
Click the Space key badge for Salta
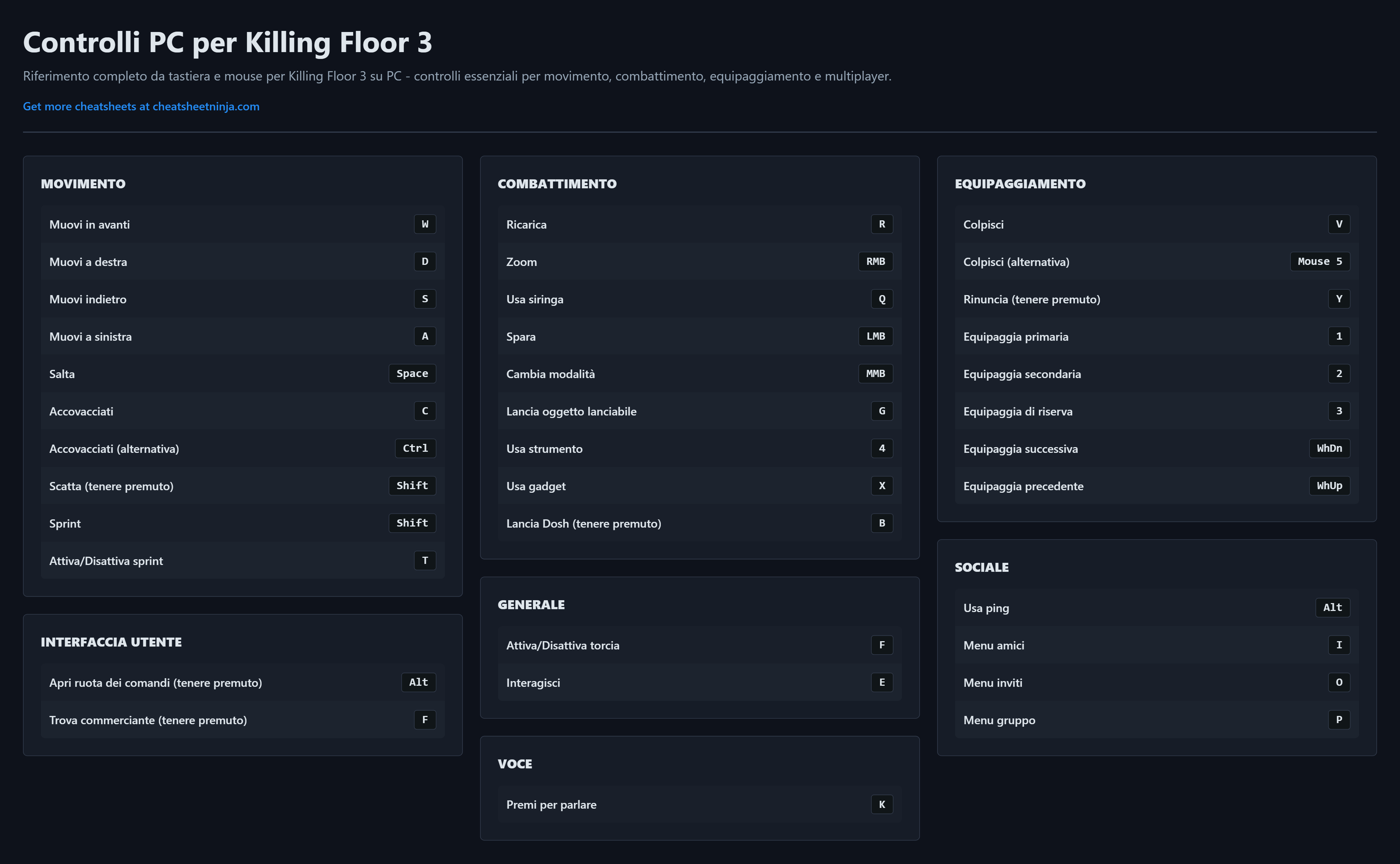[412, 374]
